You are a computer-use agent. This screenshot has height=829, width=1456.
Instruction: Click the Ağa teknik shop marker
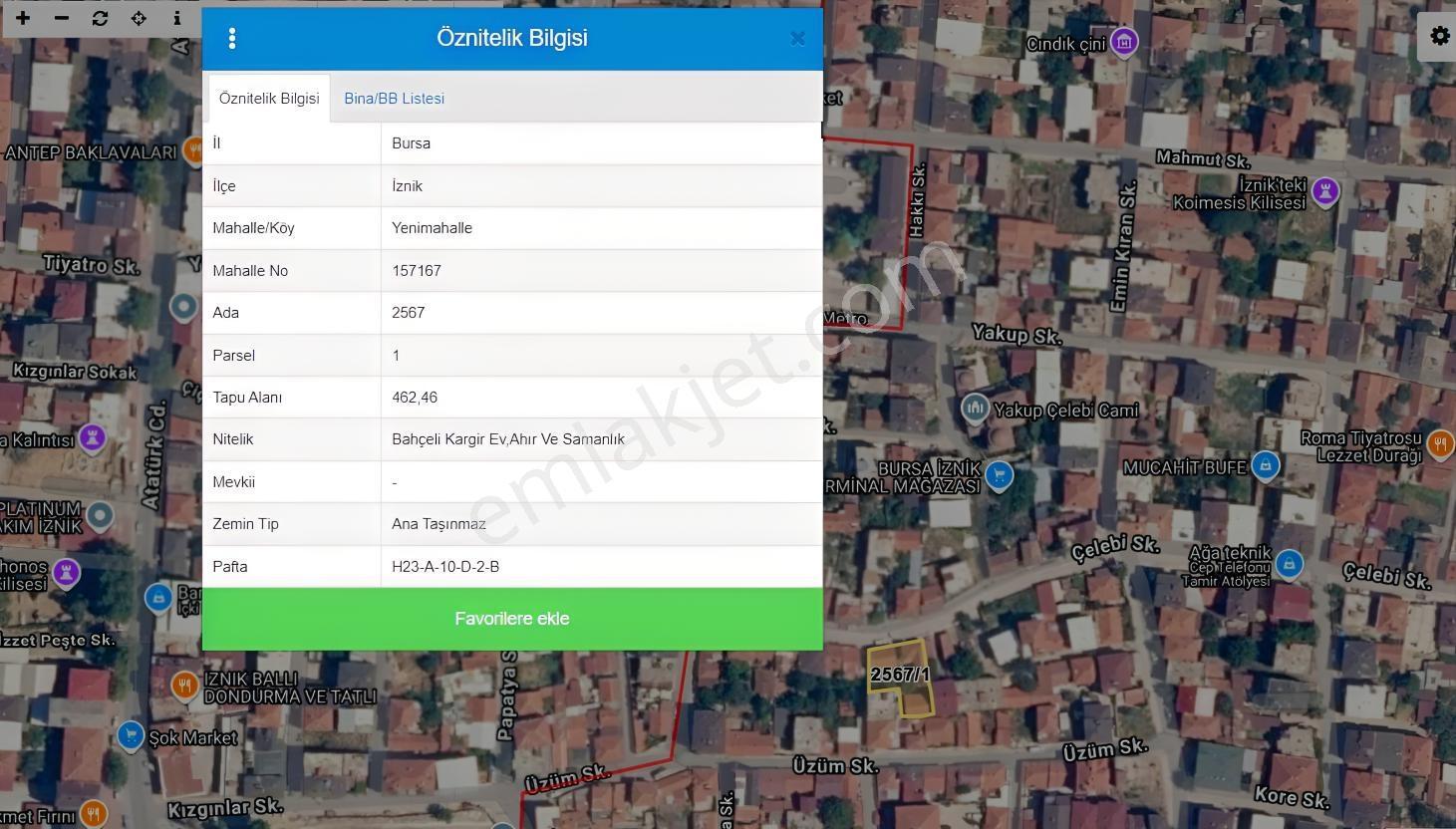click(x=1289, y=564)
